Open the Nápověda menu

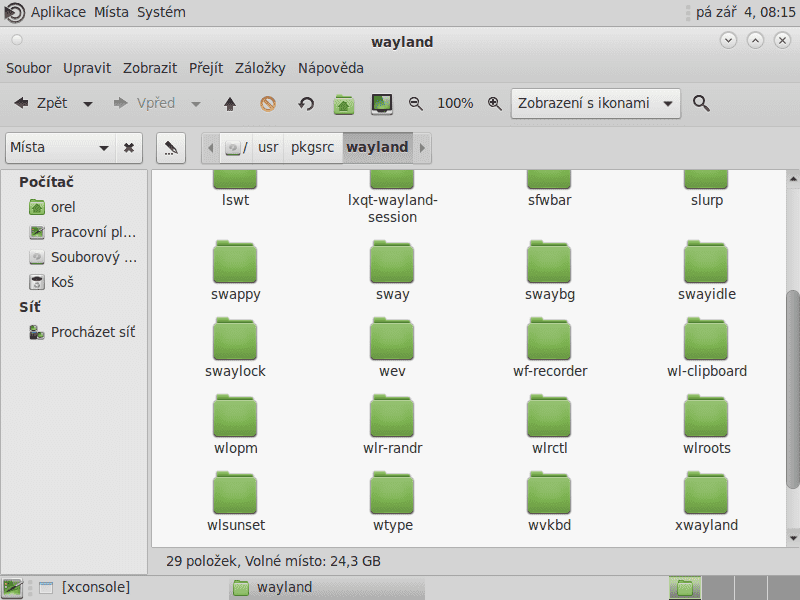pyautogui.click(x=331, y=68)
